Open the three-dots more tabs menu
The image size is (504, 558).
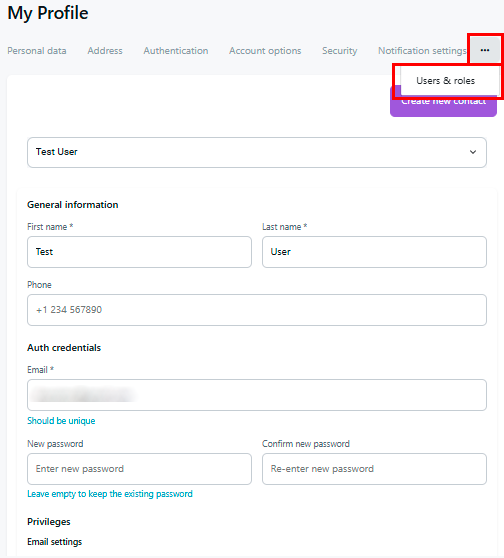tap(484, 50)
